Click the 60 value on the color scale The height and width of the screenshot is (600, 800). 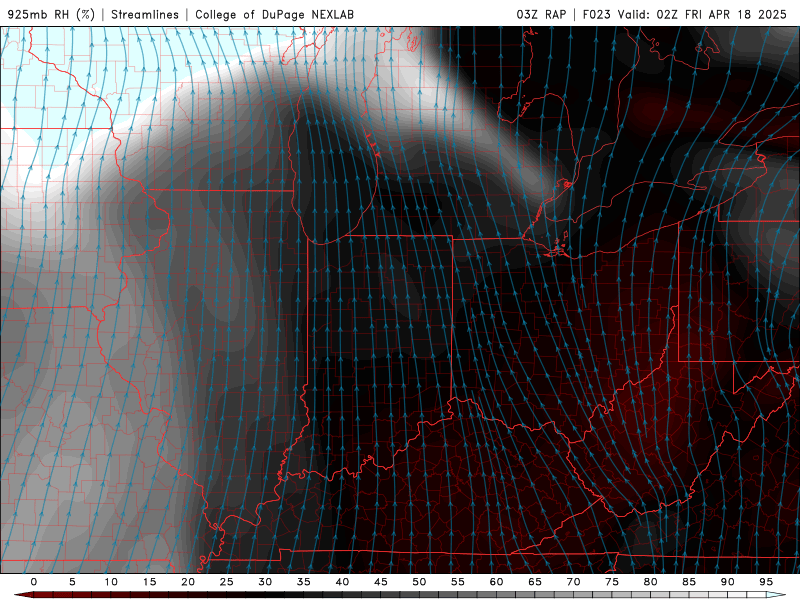[x=496, y=582]
